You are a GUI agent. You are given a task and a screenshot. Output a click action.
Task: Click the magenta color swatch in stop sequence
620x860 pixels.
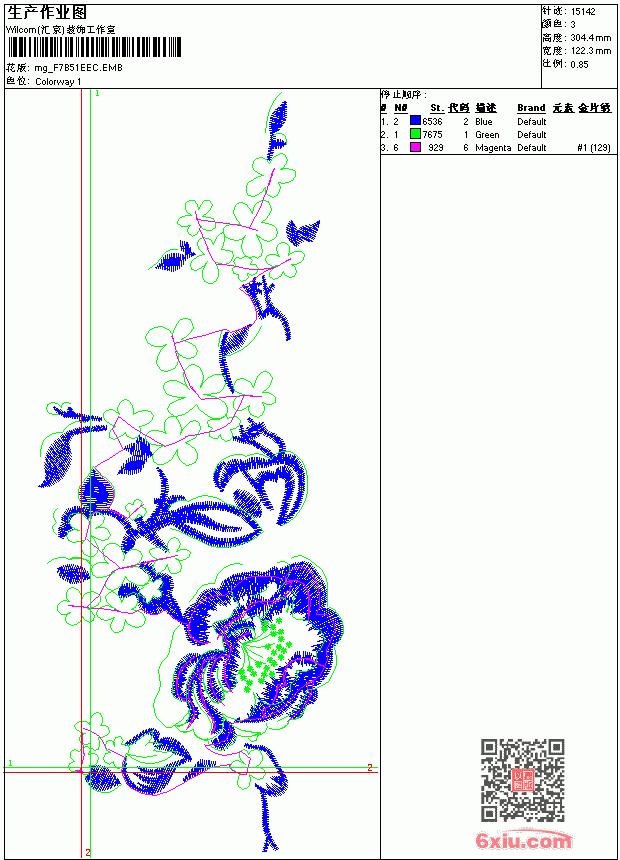point(415,147)
